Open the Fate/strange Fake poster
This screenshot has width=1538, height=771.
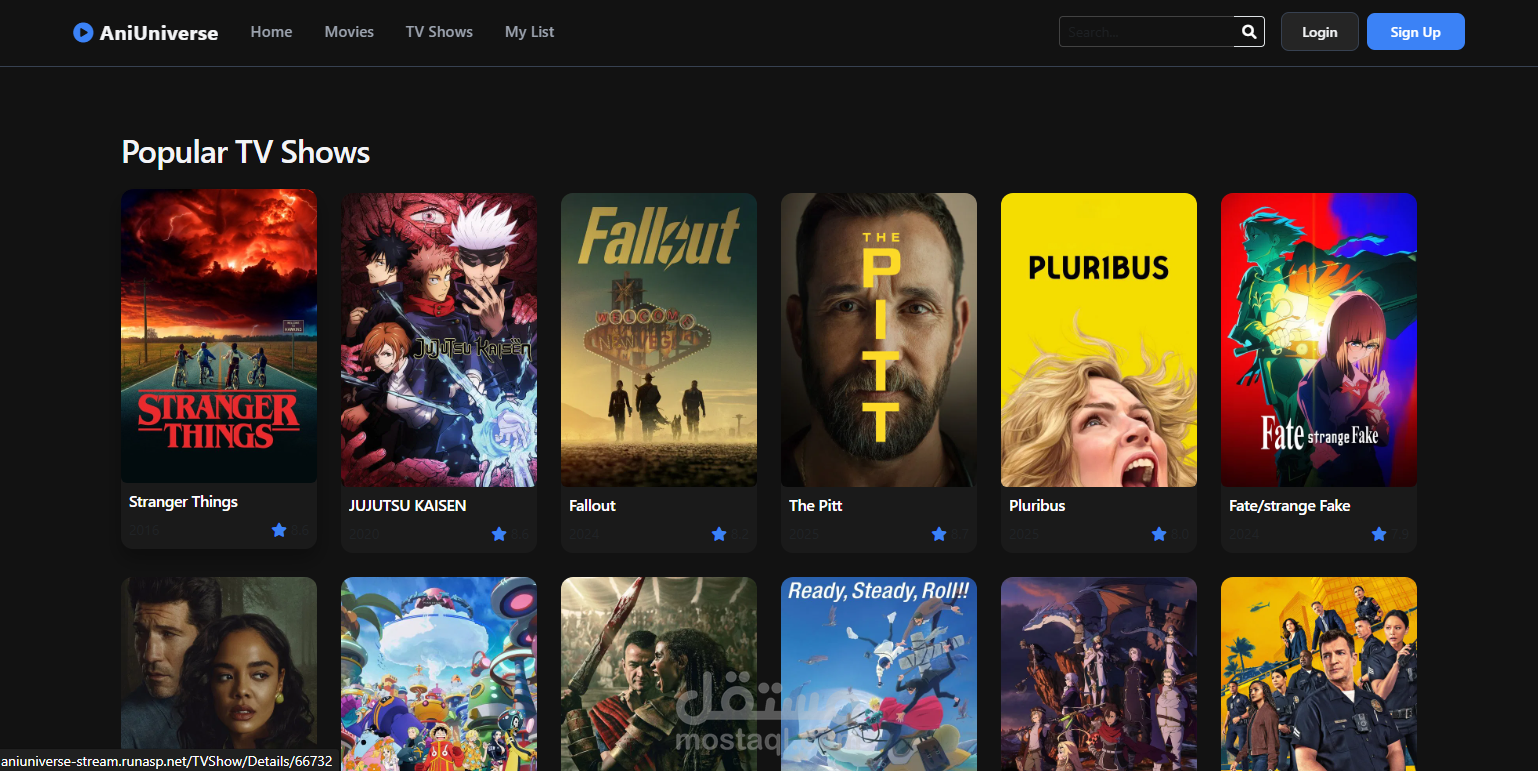[x=1319, y=340]
